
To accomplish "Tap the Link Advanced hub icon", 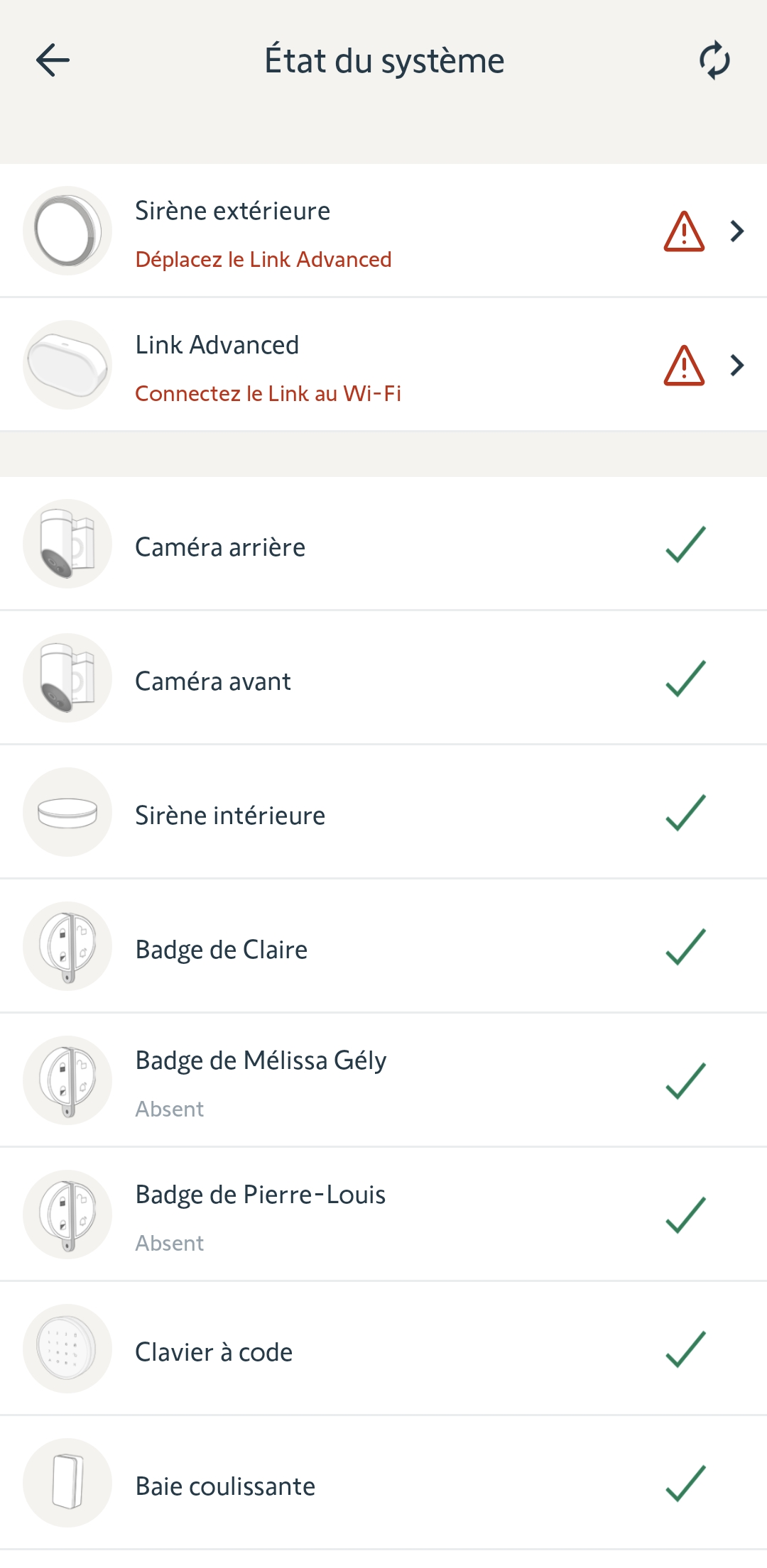I will coord(67,365).
